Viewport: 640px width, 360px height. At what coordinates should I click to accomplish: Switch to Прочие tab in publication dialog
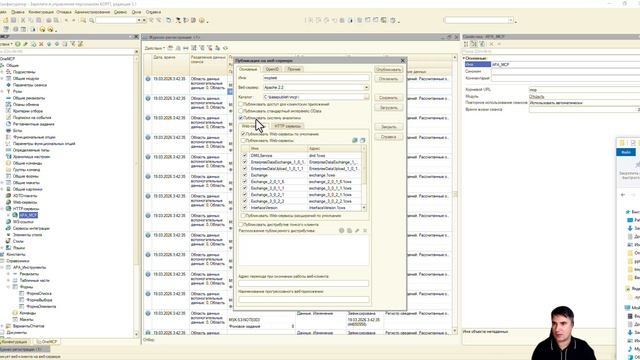[294, 69]
